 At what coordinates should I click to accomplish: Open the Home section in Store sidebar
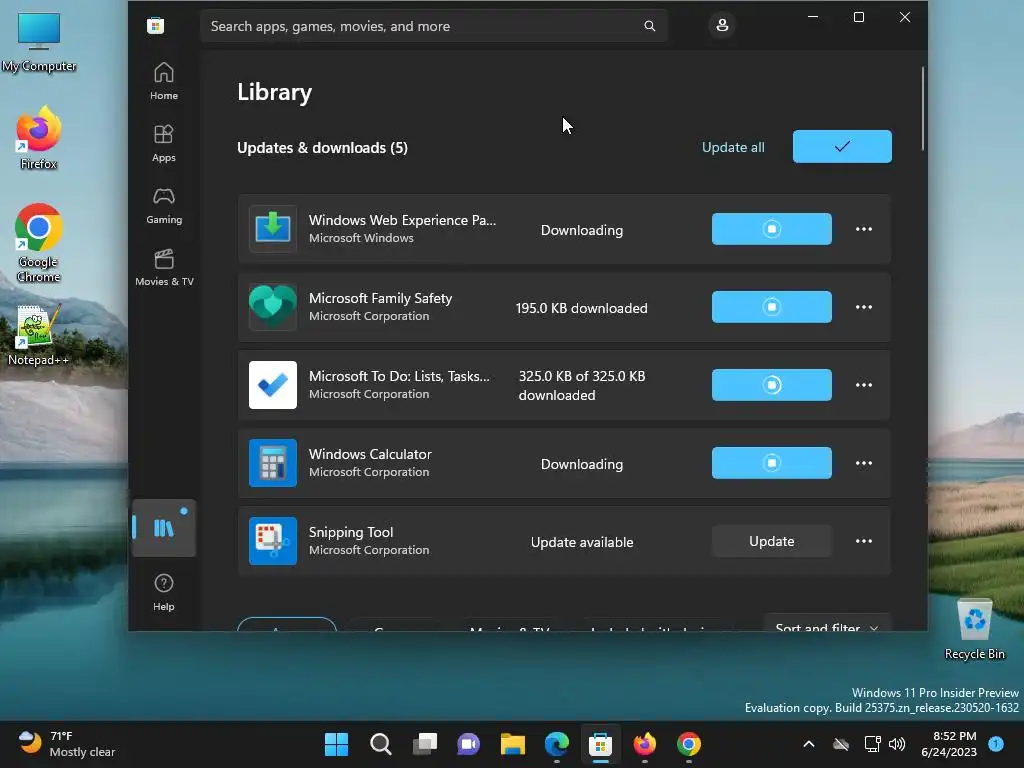pos(163,81)
